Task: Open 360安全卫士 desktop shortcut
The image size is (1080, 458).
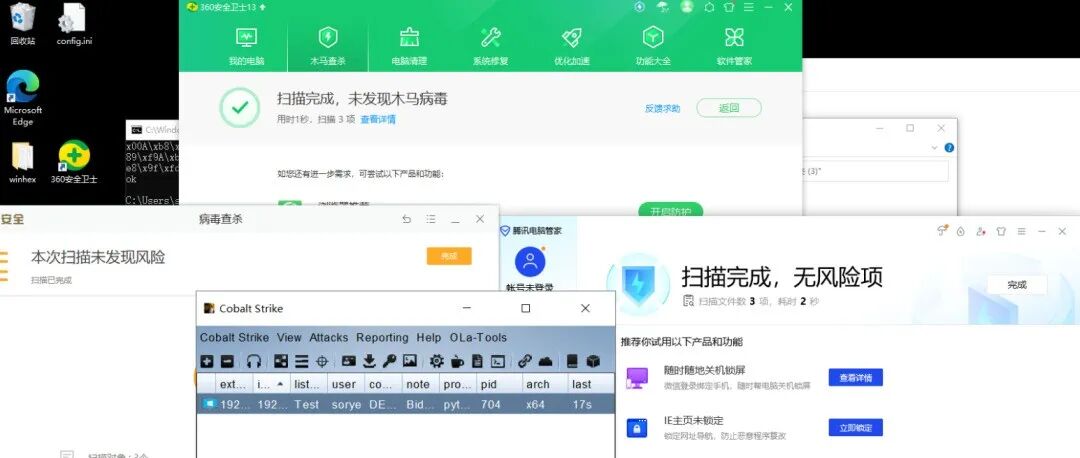Action: tap(74, 163)
